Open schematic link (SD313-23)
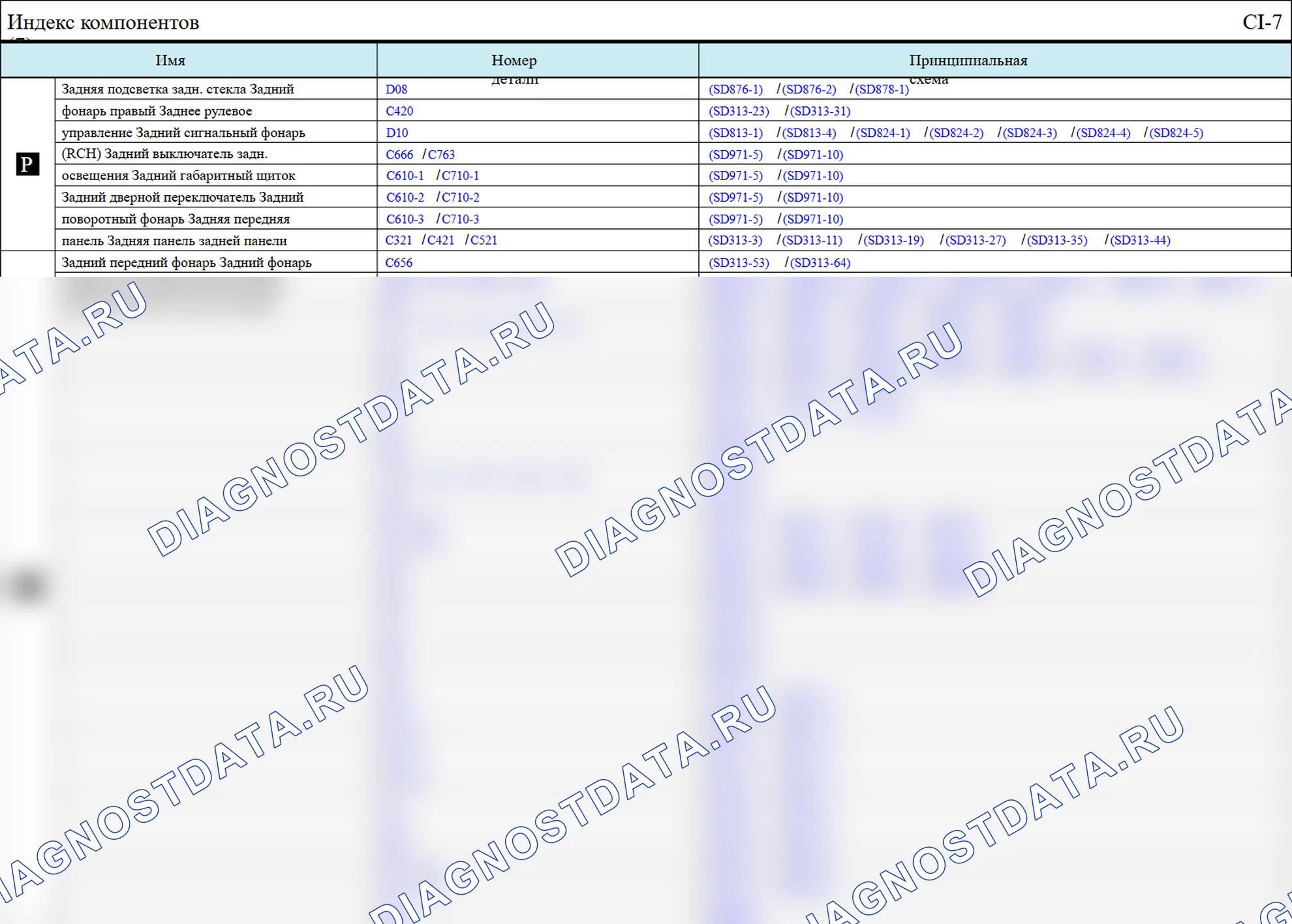This screenshot has width=1292, height=924. [739, 111]
